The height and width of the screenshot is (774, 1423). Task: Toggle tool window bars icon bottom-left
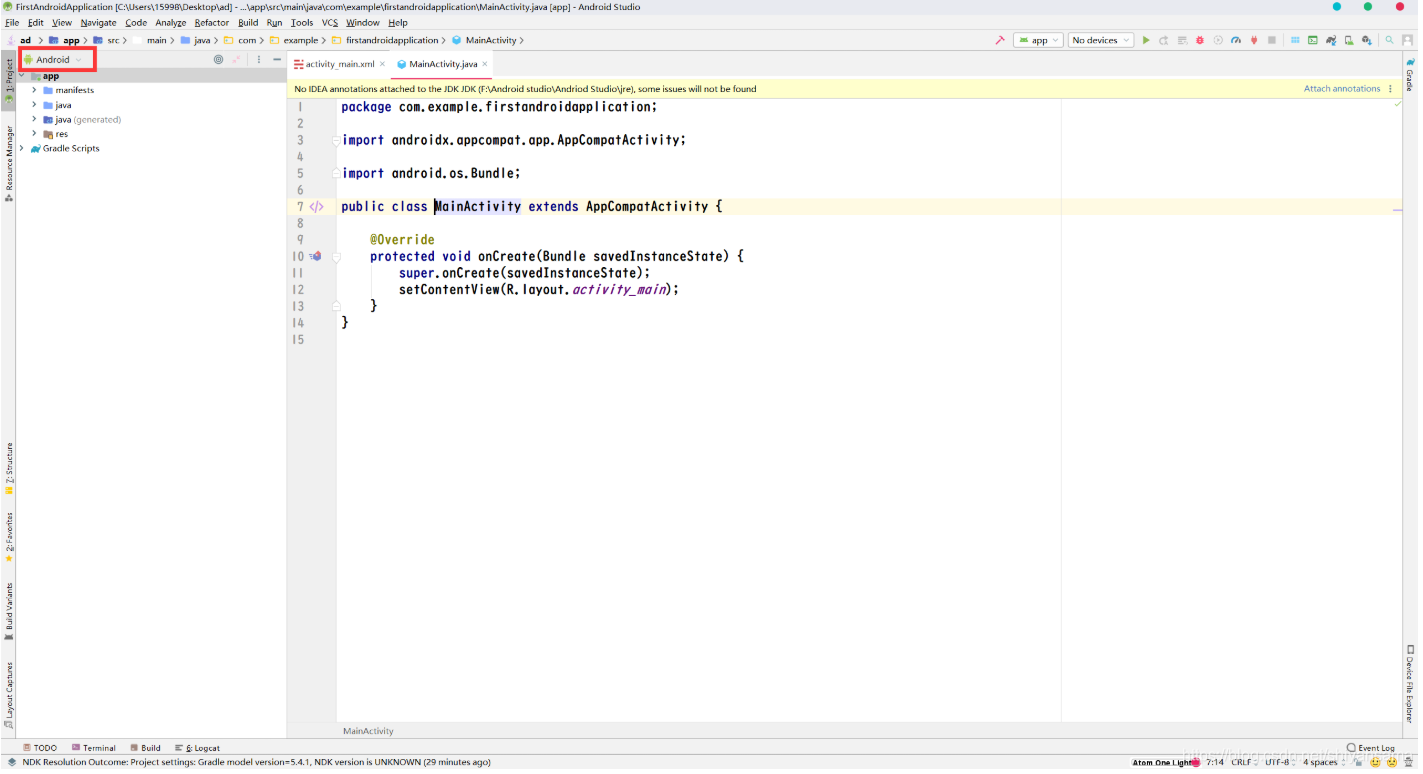pos(11,762)
